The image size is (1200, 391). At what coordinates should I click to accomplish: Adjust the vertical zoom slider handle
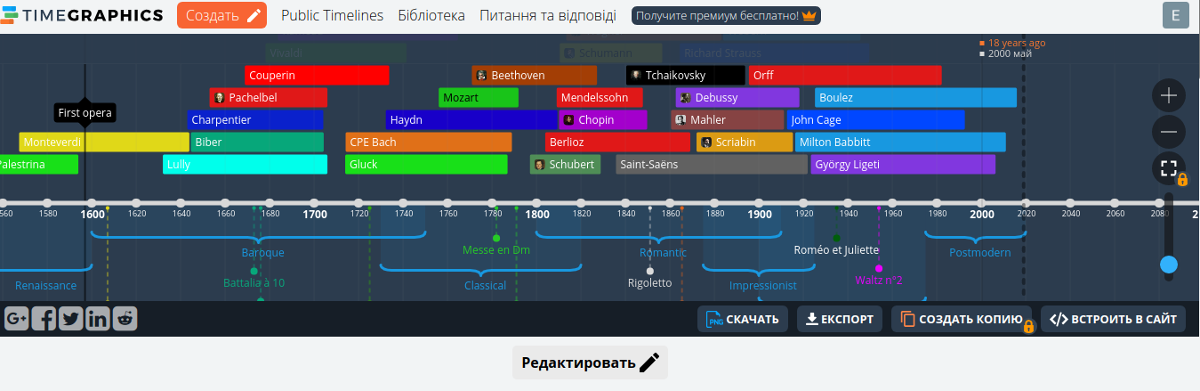coord(1168,265)
